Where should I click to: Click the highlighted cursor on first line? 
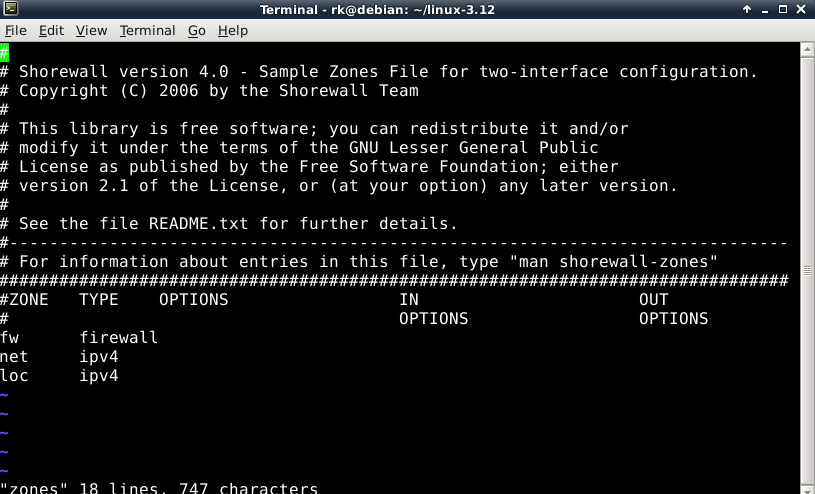[5, 53]
